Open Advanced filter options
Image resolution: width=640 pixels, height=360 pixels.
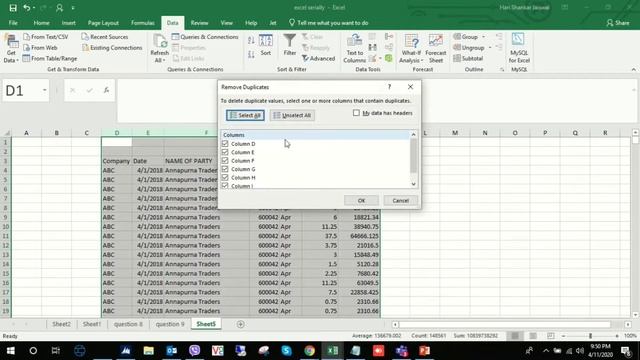click(x=318, y=59)
